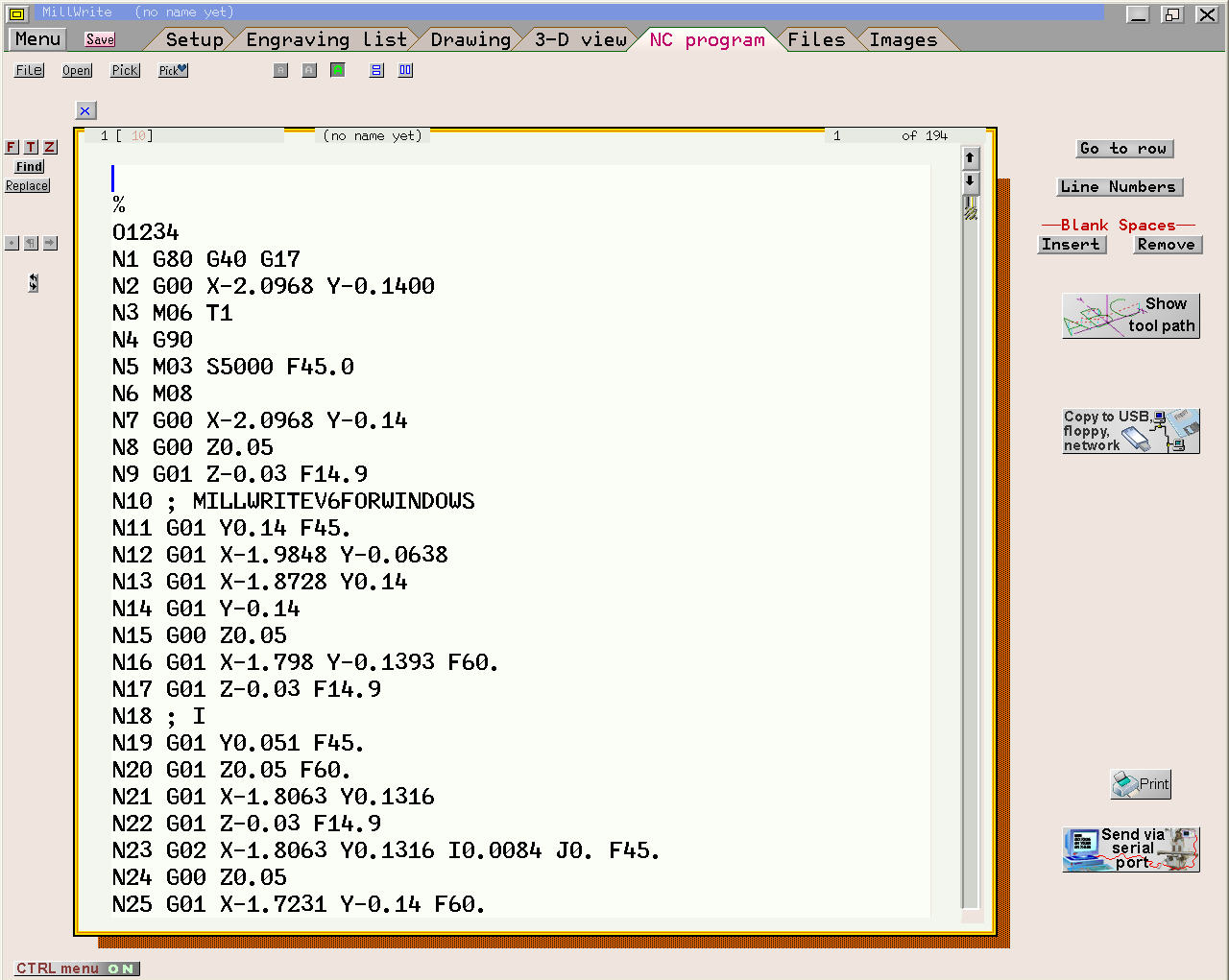The image size is (1229, 980).
Task: Click the find-next right arrow icon
Action: coord(50,243)
